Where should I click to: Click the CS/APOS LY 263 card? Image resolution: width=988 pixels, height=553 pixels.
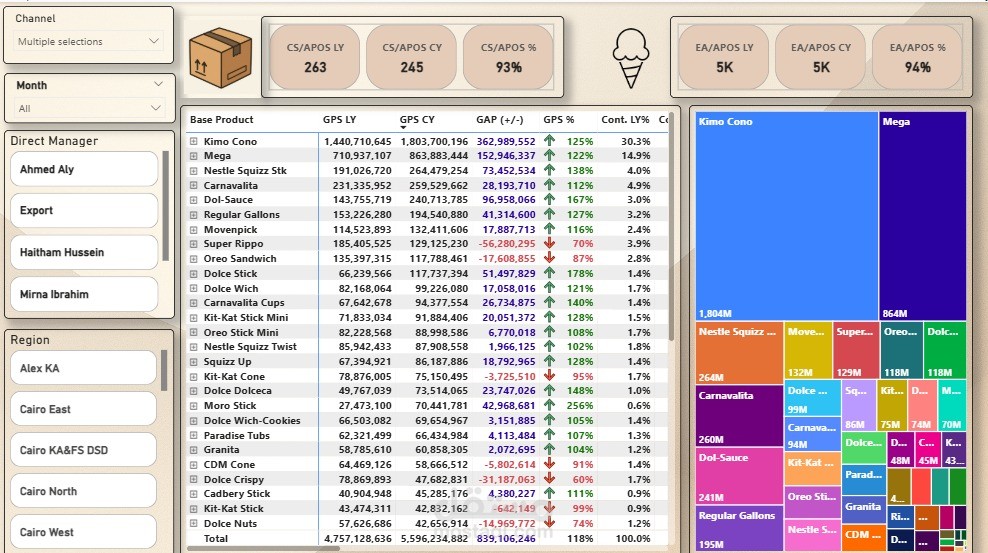(315, 57)
